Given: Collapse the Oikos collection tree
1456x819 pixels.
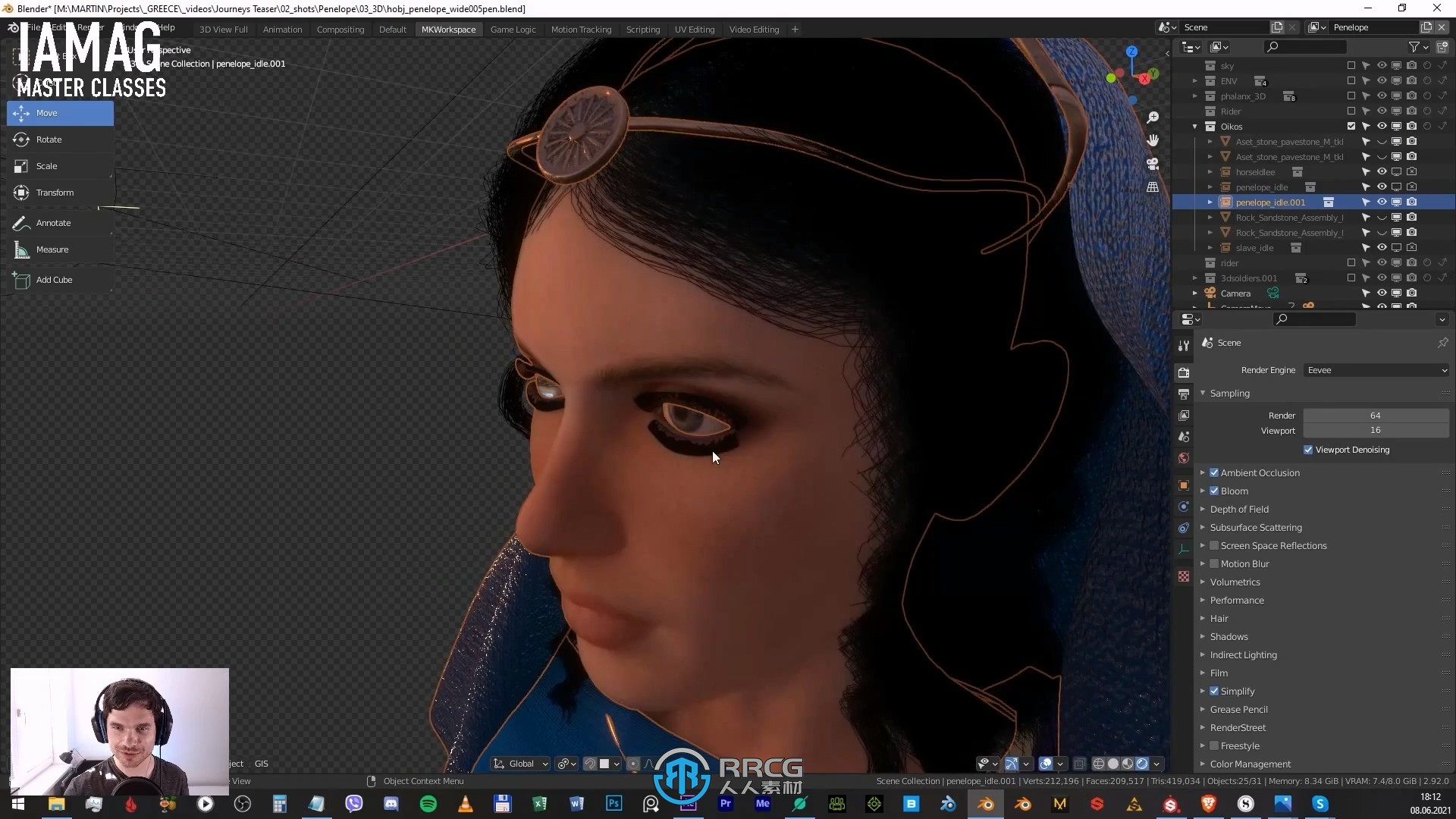Looking at the screenshot, I should click(x=1195, y=126).
